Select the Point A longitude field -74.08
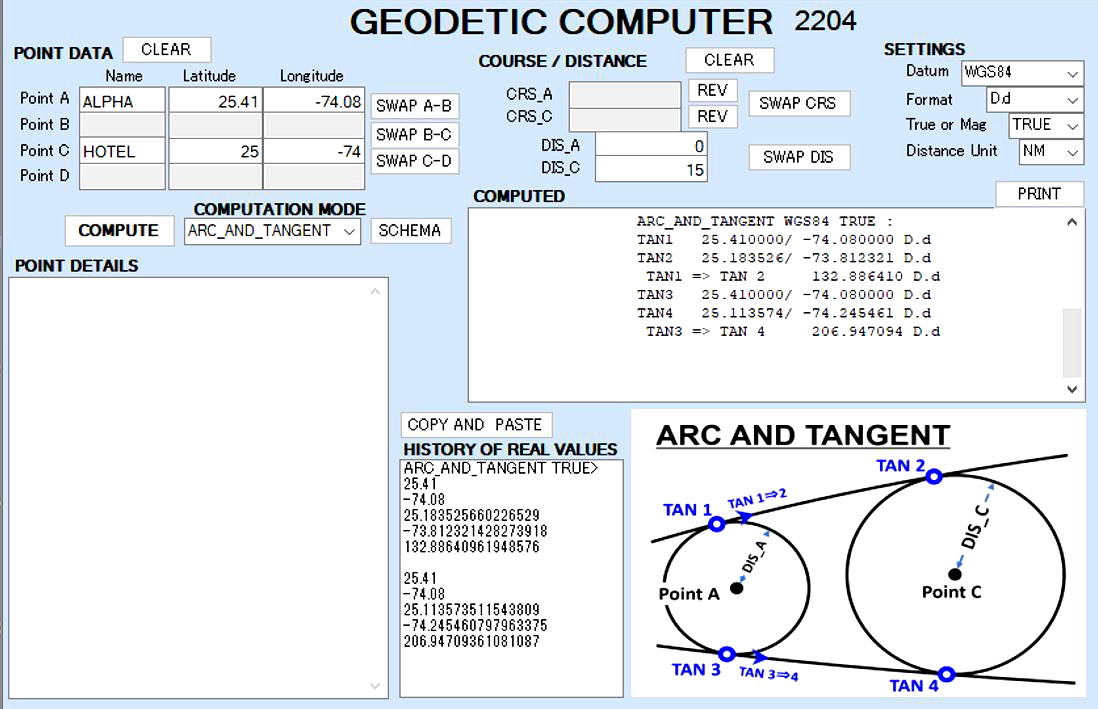1098x709 pixels. click(x=314, y=102)
